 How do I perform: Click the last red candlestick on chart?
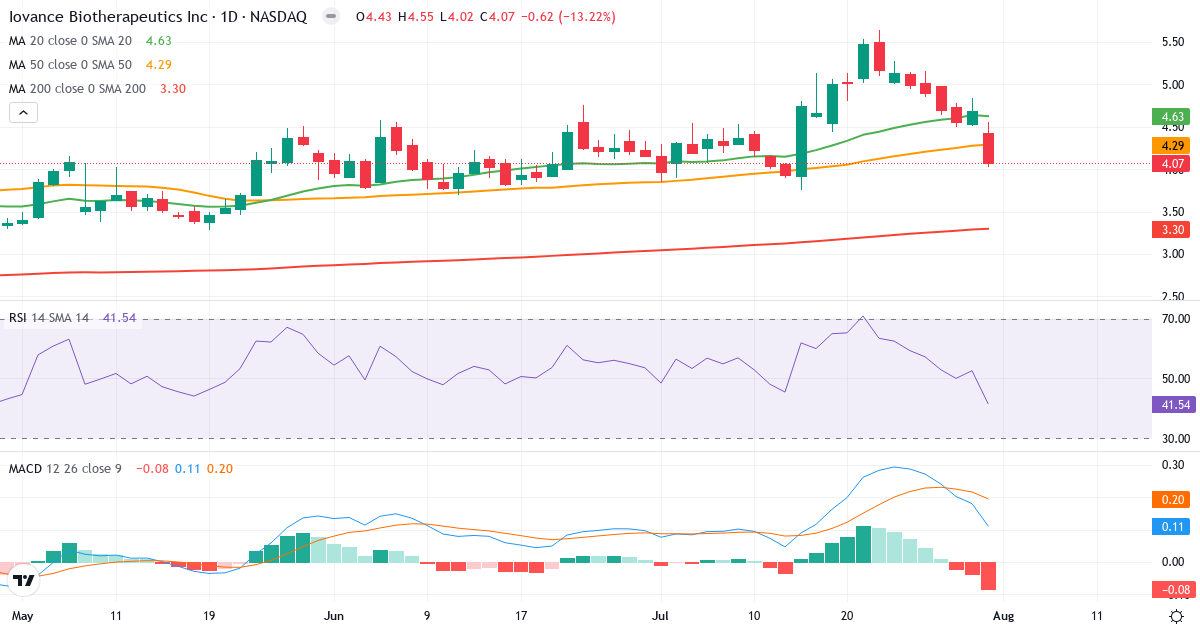(x=989, y=148)
